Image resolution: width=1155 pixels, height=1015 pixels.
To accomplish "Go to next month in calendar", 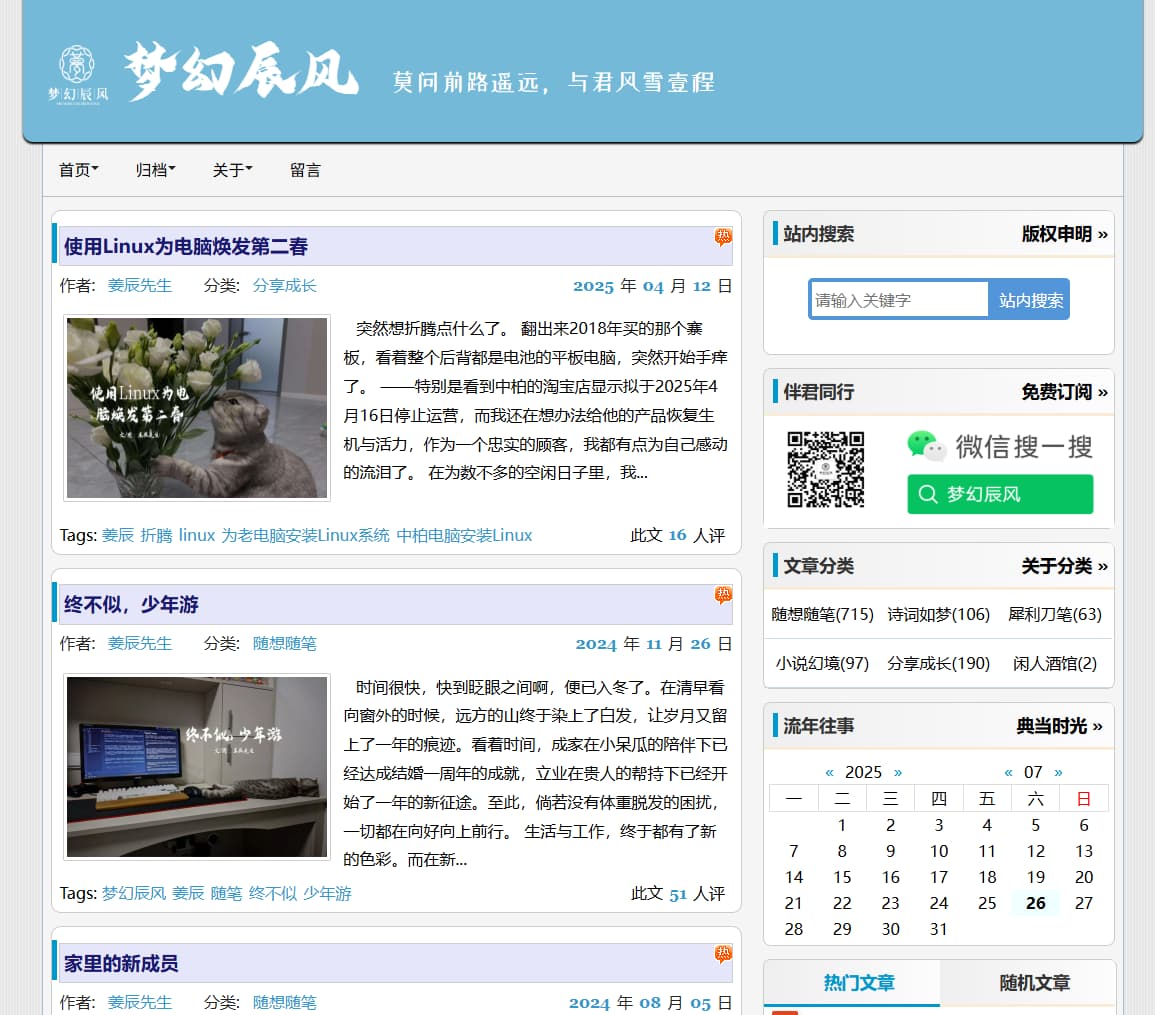I will click(1058, 772).
